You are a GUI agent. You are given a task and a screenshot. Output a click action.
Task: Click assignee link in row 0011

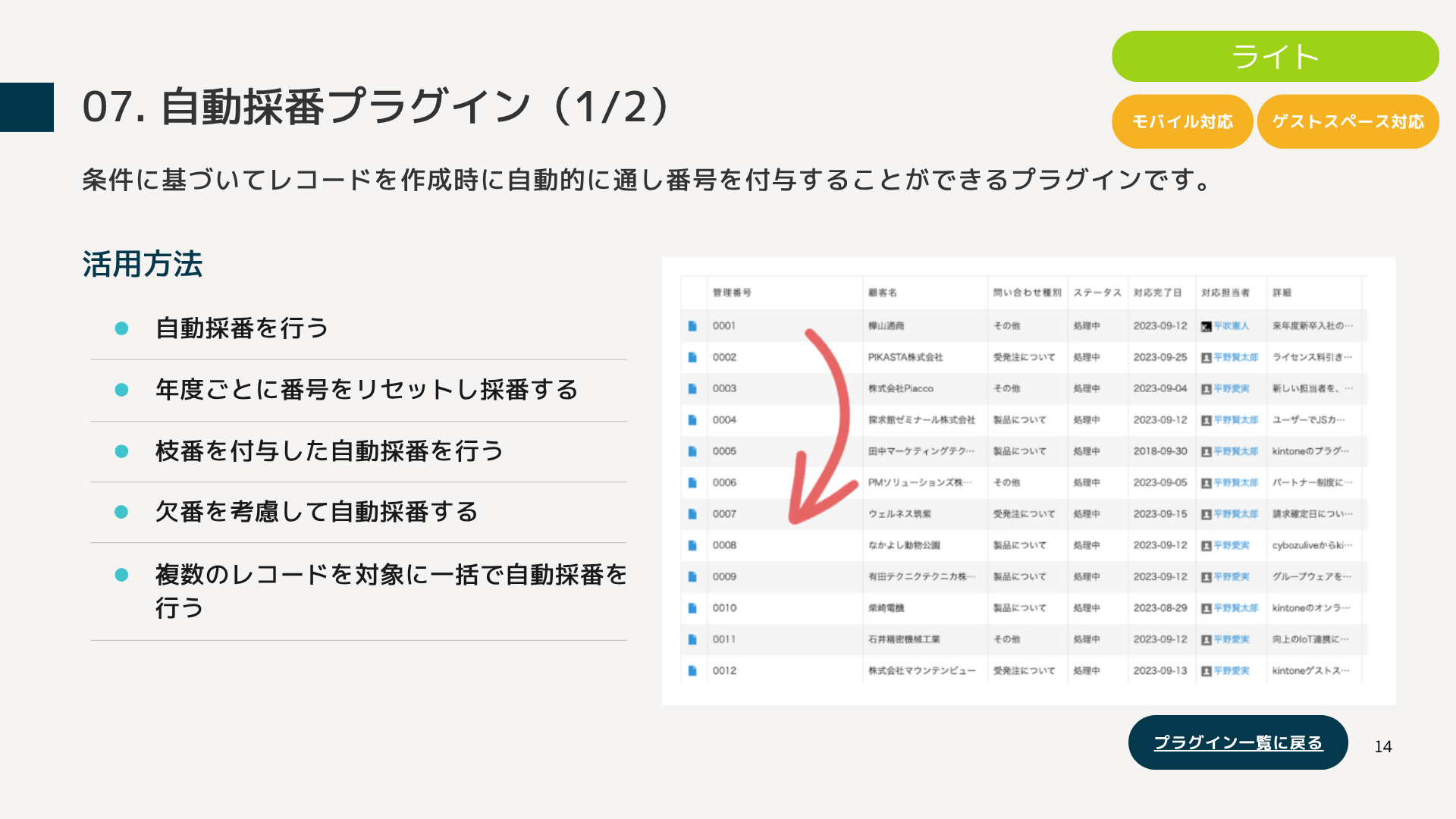point(1231,639)
